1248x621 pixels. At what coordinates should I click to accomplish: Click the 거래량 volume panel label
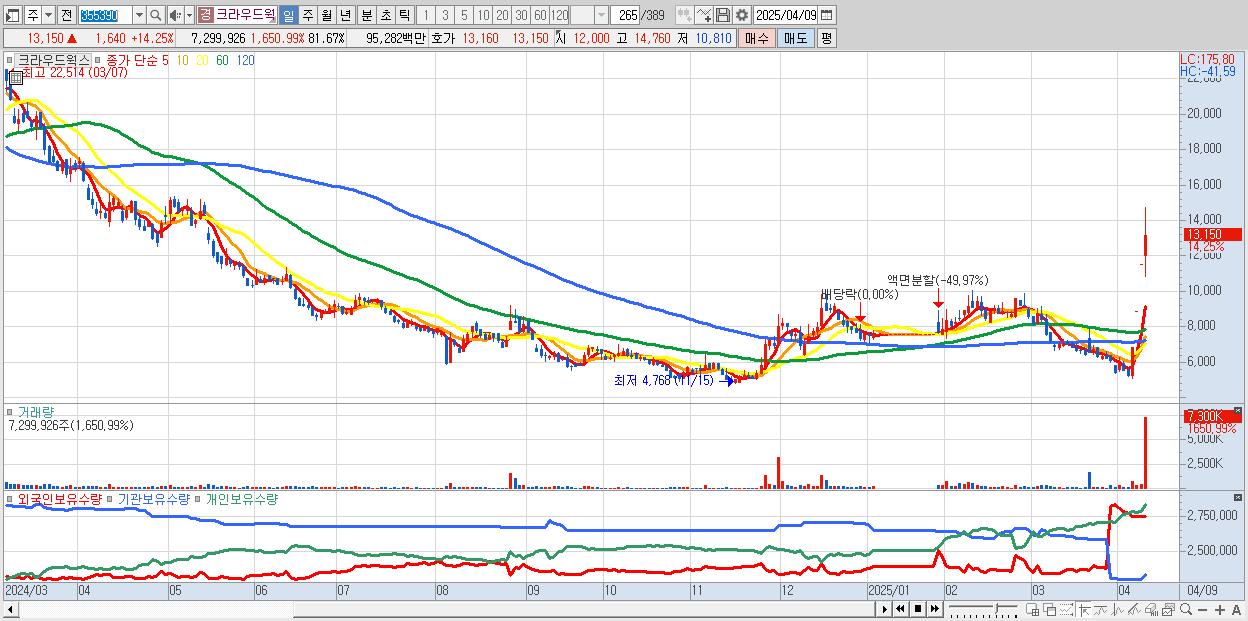37,411
